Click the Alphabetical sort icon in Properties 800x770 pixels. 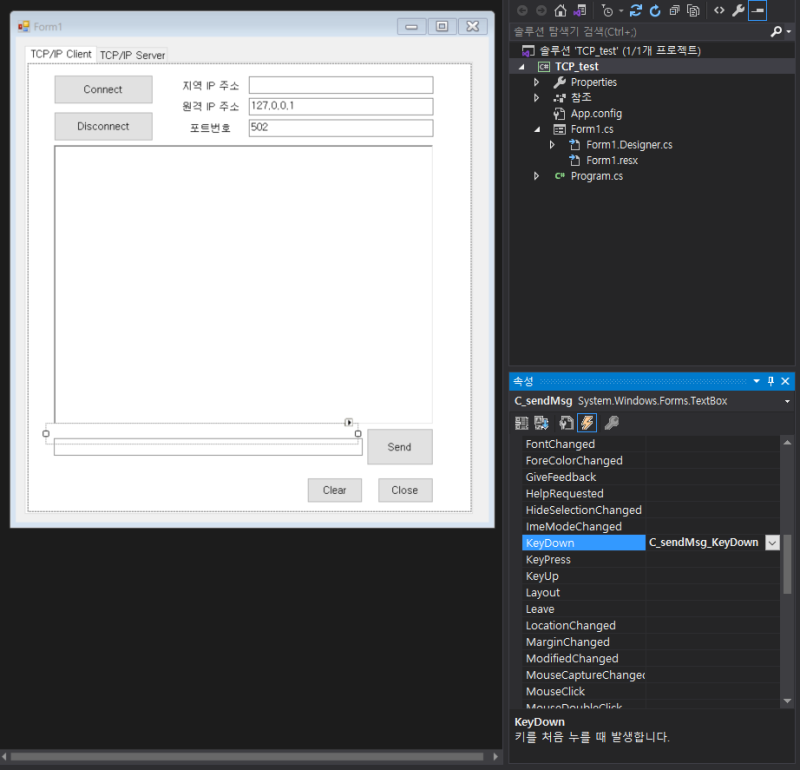(541, 423)
